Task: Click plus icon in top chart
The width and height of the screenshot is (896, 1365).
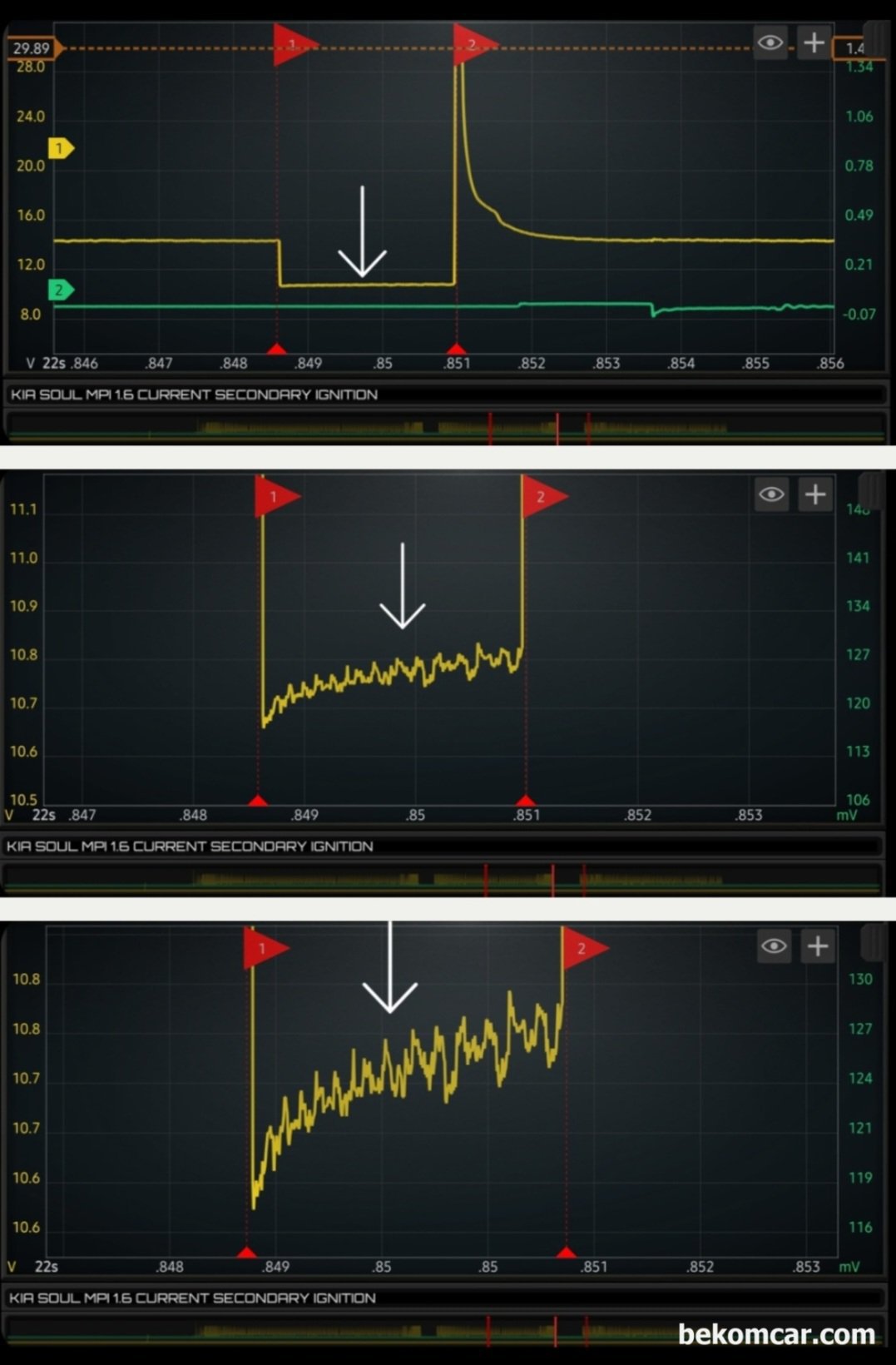Action: [814, 42]
